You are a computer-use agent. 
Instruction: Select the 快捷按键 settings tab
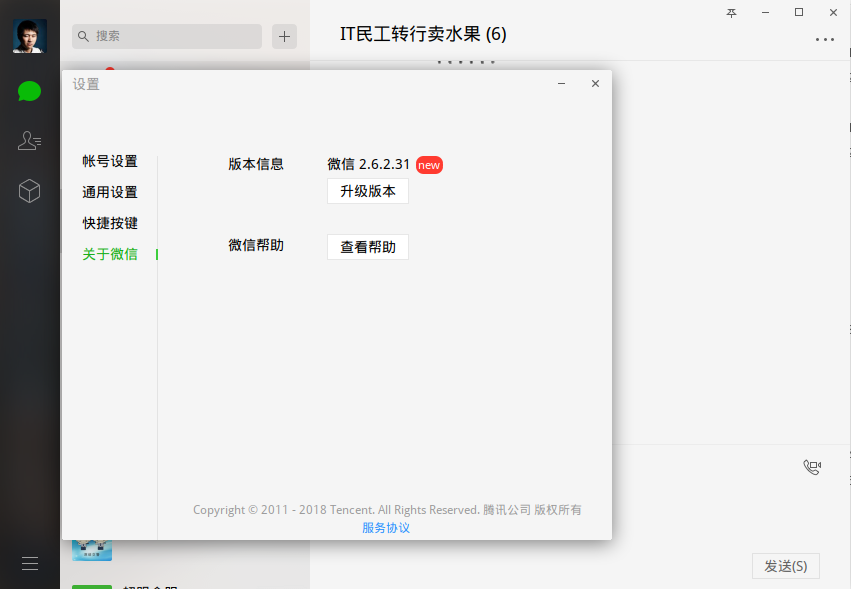pos(110,223)
